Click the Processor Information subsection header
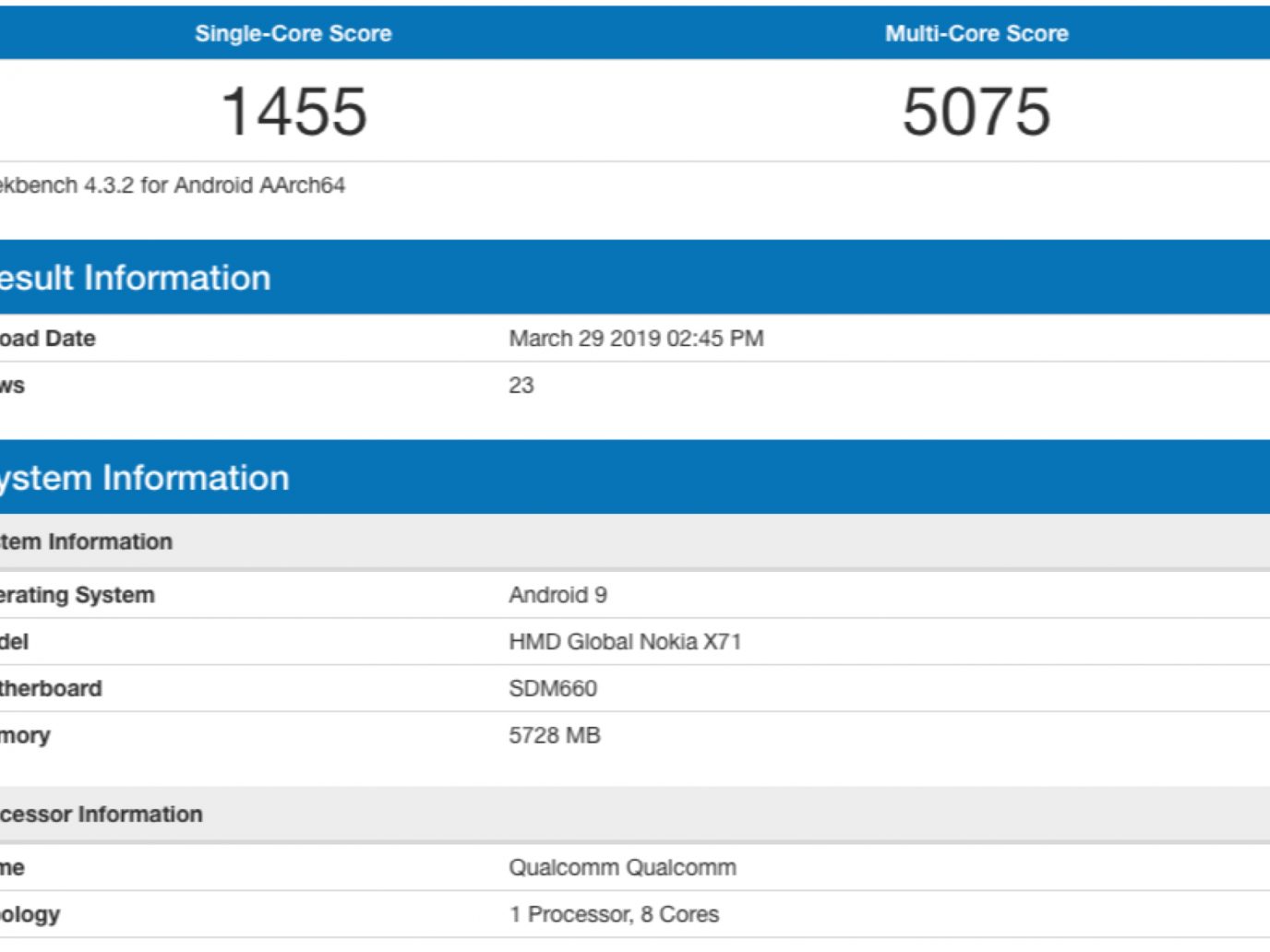 101,815
